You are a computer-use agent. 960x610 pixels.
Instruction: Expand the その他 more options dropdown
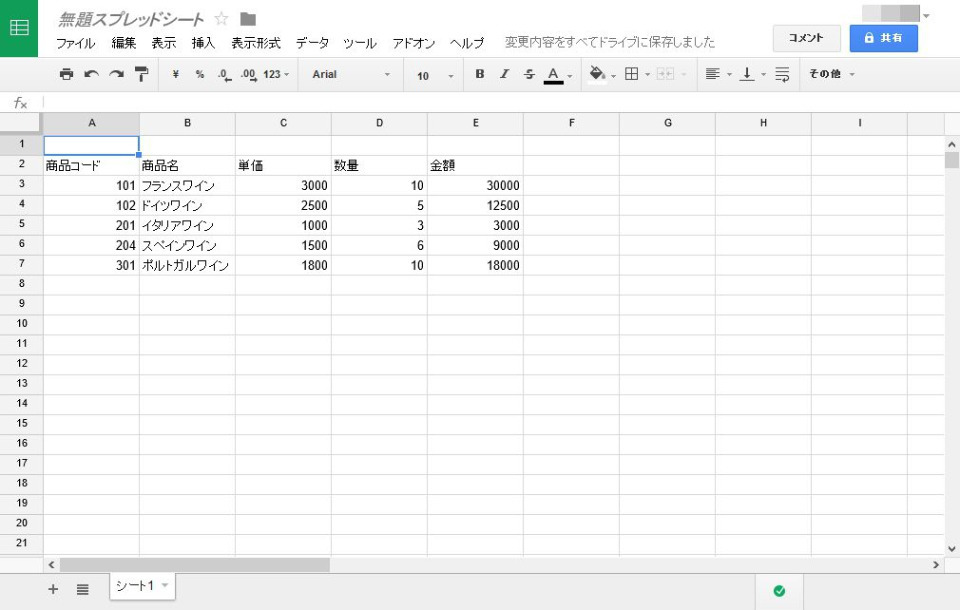pyautogui.click(x=831, y=74)
